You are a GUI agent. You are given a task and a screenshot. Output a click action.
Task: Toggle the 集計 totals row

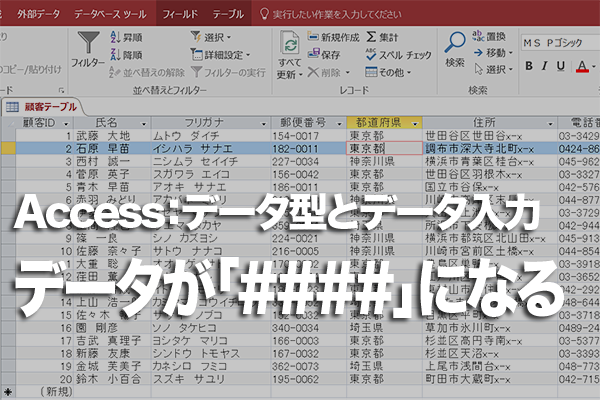coord(382,37)
